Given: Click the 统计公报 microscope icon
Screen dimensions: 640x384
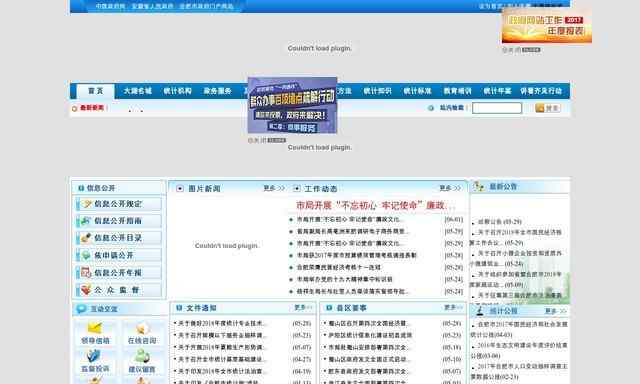Looking at the screenshot, I should click(480, 311).
